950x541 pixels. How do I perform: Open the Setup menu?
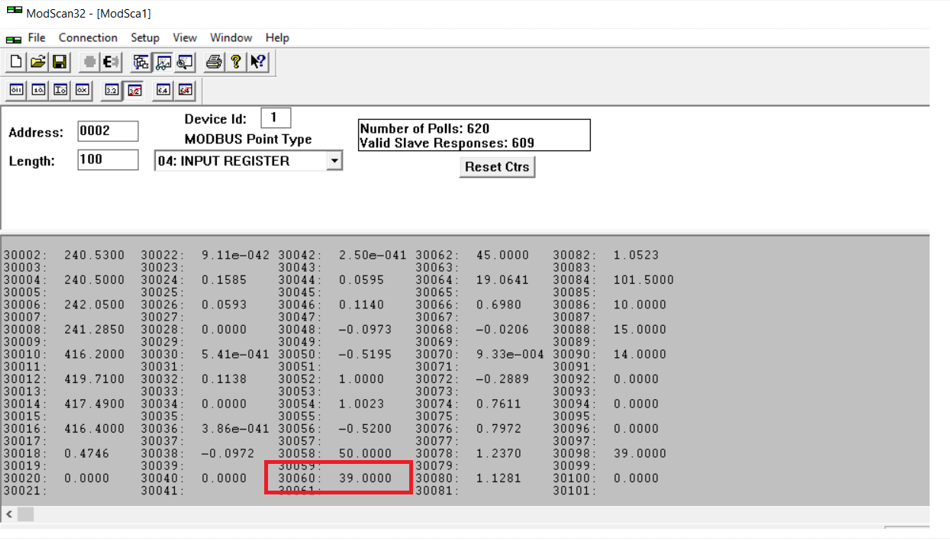point(145,38)
